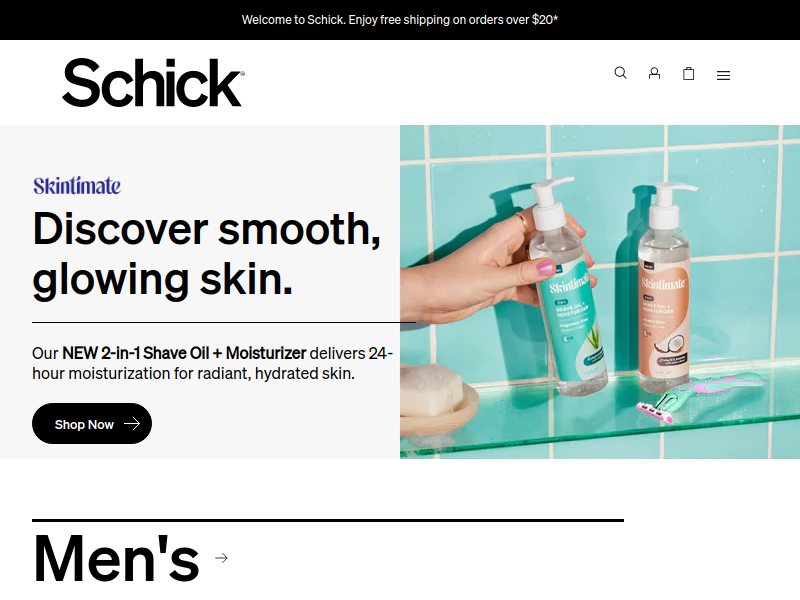
Task: Click the arrow beside Men's heading
Action: (221, 558)
